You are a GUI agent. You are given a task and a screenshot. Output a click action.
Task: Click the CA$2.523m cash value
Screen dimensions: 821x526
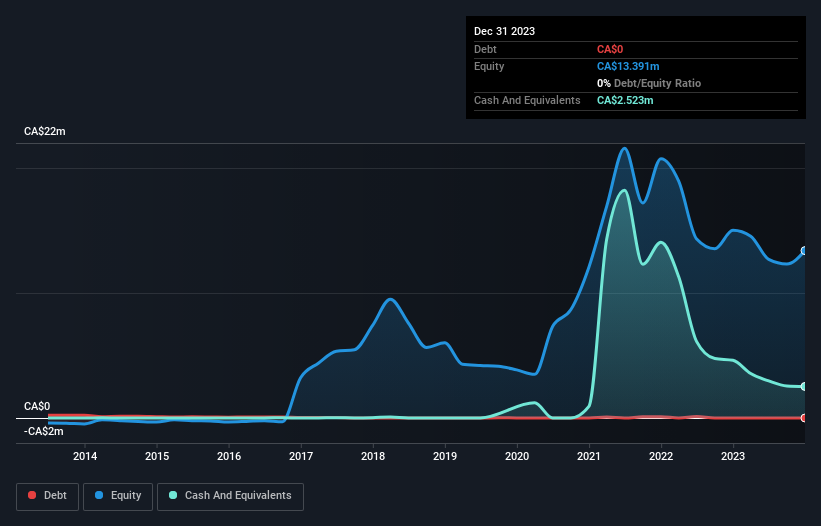[x=625, y=100]
